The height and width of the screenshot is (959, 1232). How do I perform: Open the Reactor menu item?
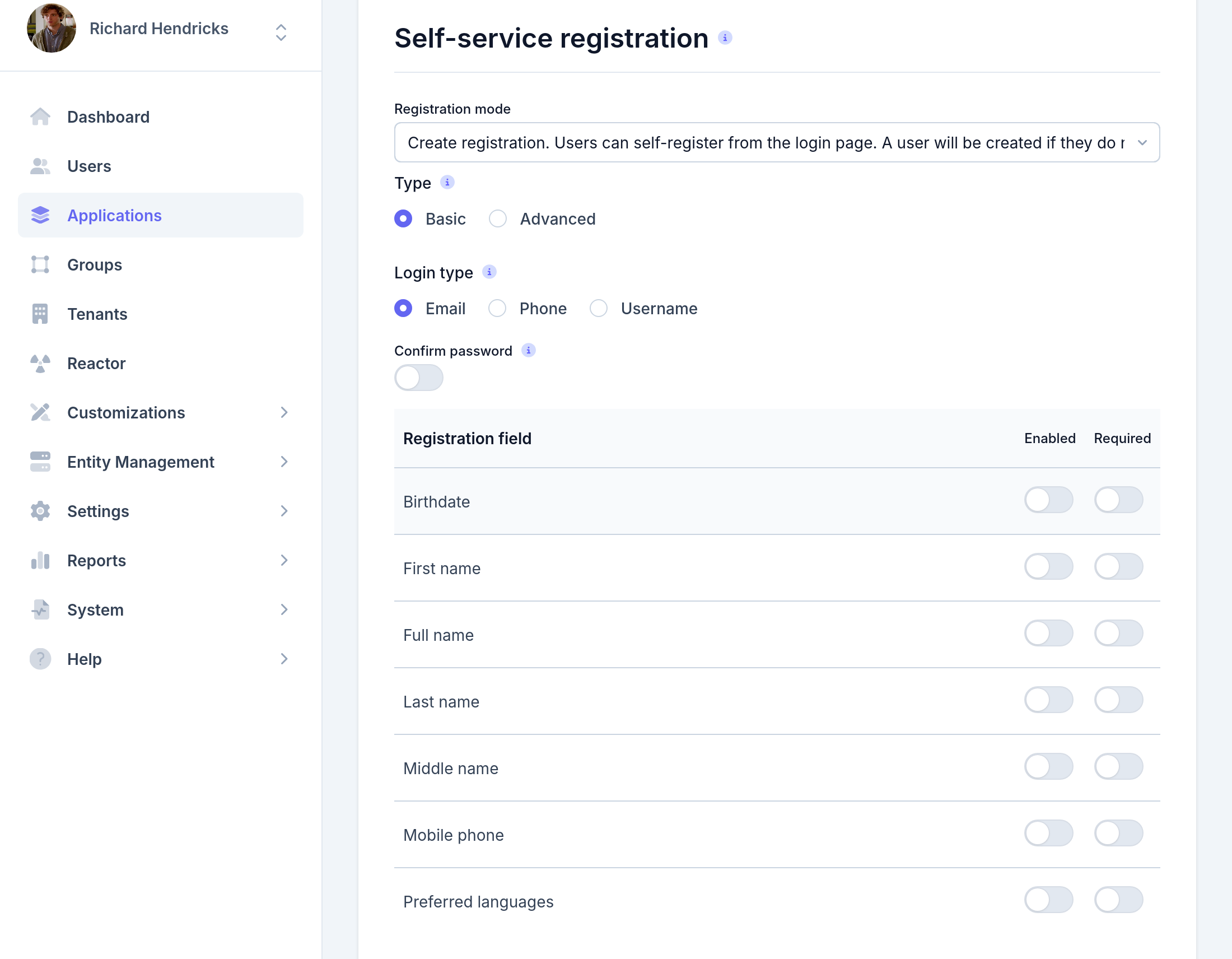click(x=161, y=364)
